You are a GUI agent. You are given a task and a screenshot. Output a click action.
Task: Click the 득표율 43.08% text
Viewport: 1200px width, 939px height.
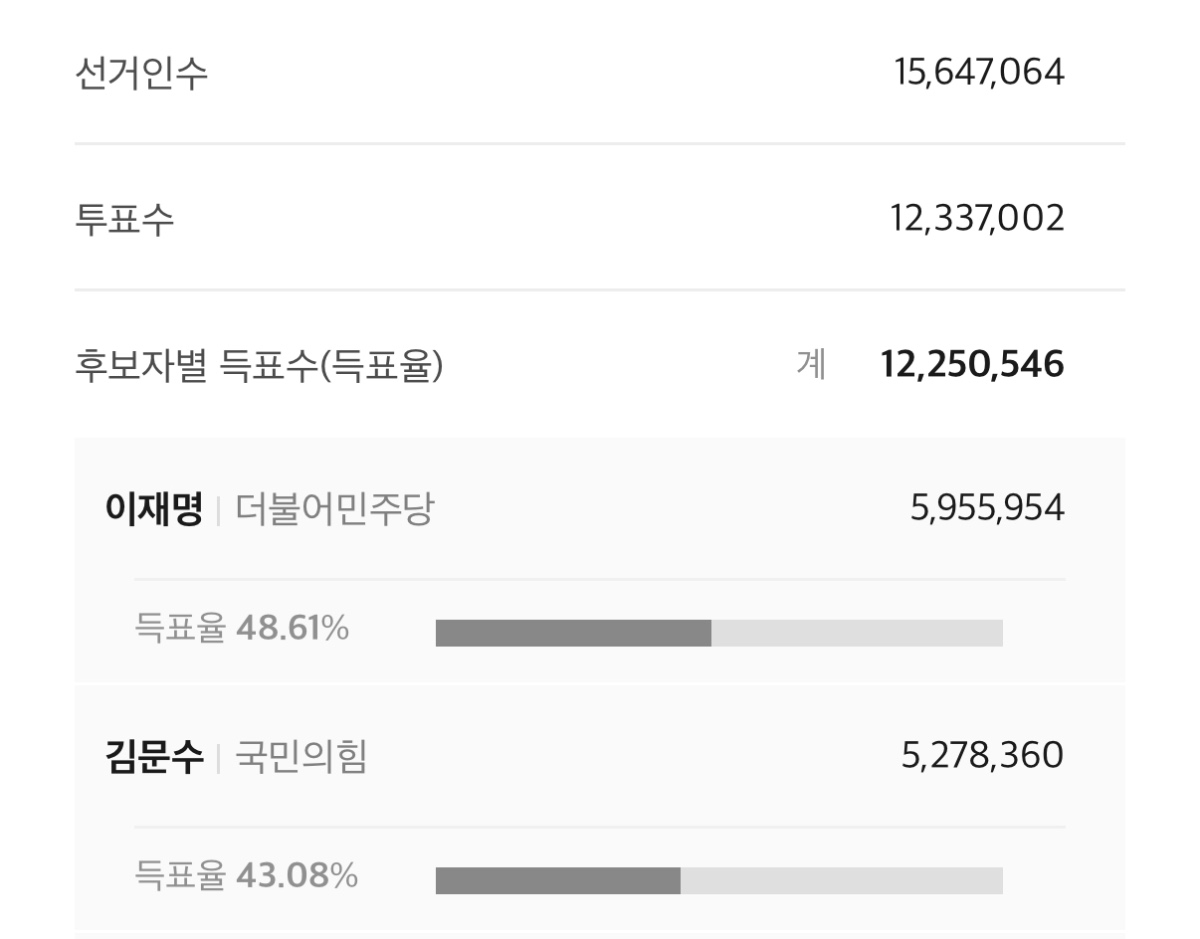tap(245, 877)
